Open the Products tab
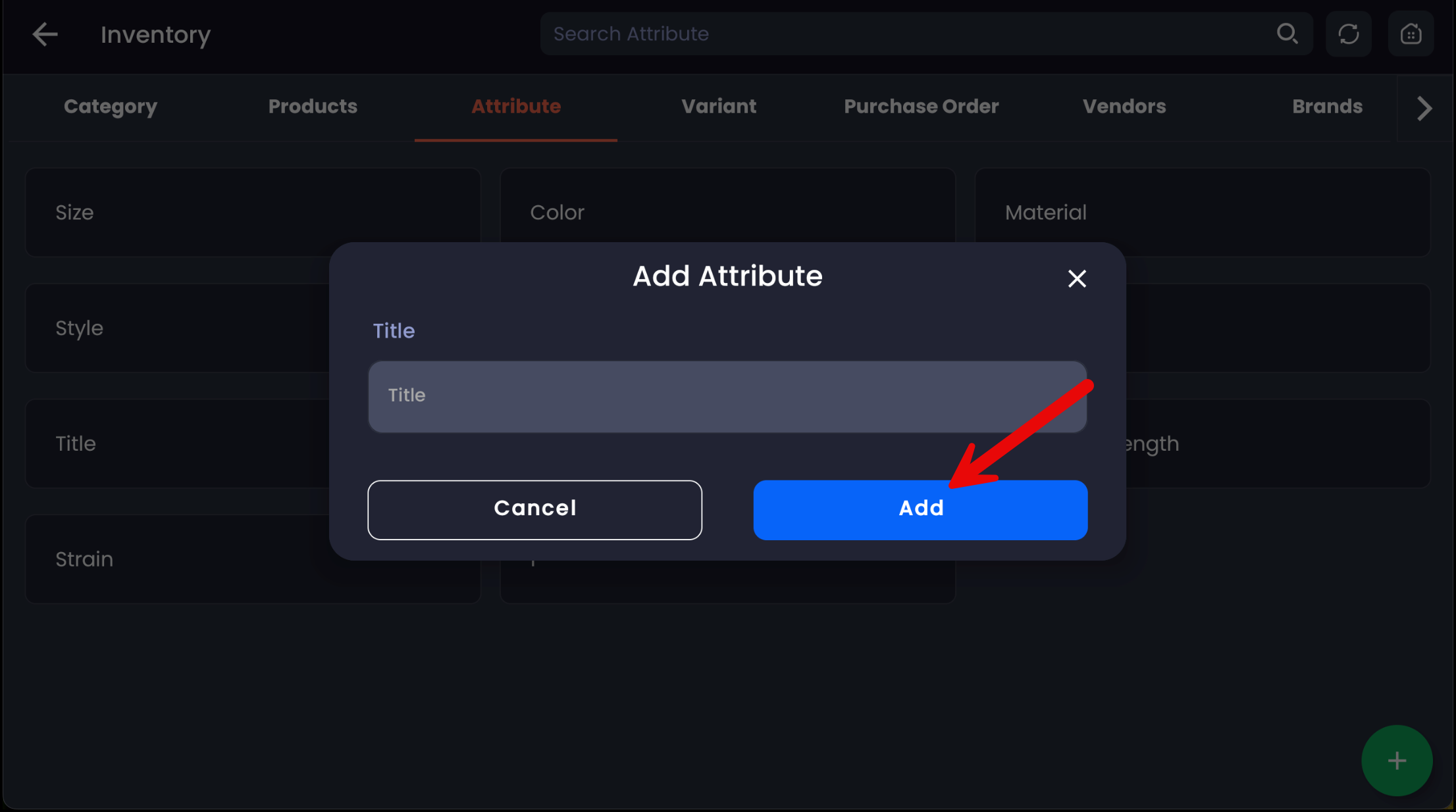The height and width of the screenshot is (812, 1456). [313, 107]
